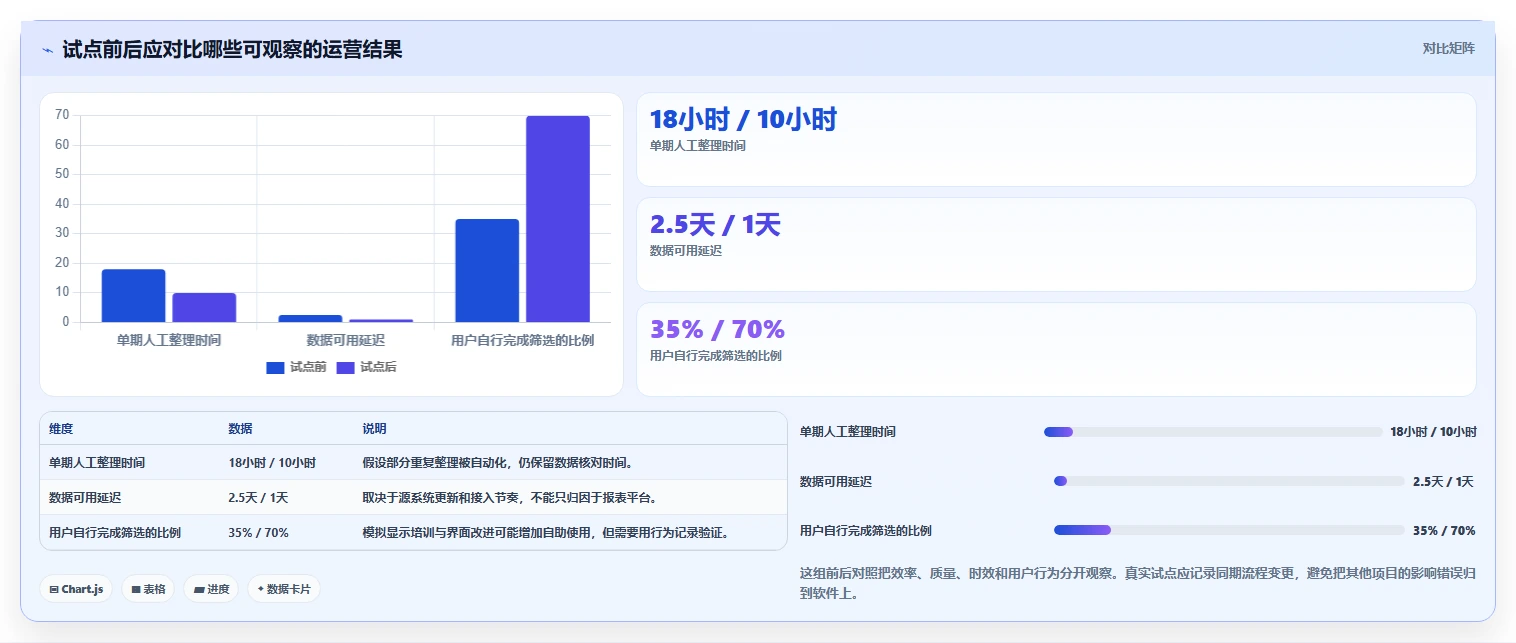
Task: Click the note starting 取决于源系统更新
Action: click(x=509, y=497)
